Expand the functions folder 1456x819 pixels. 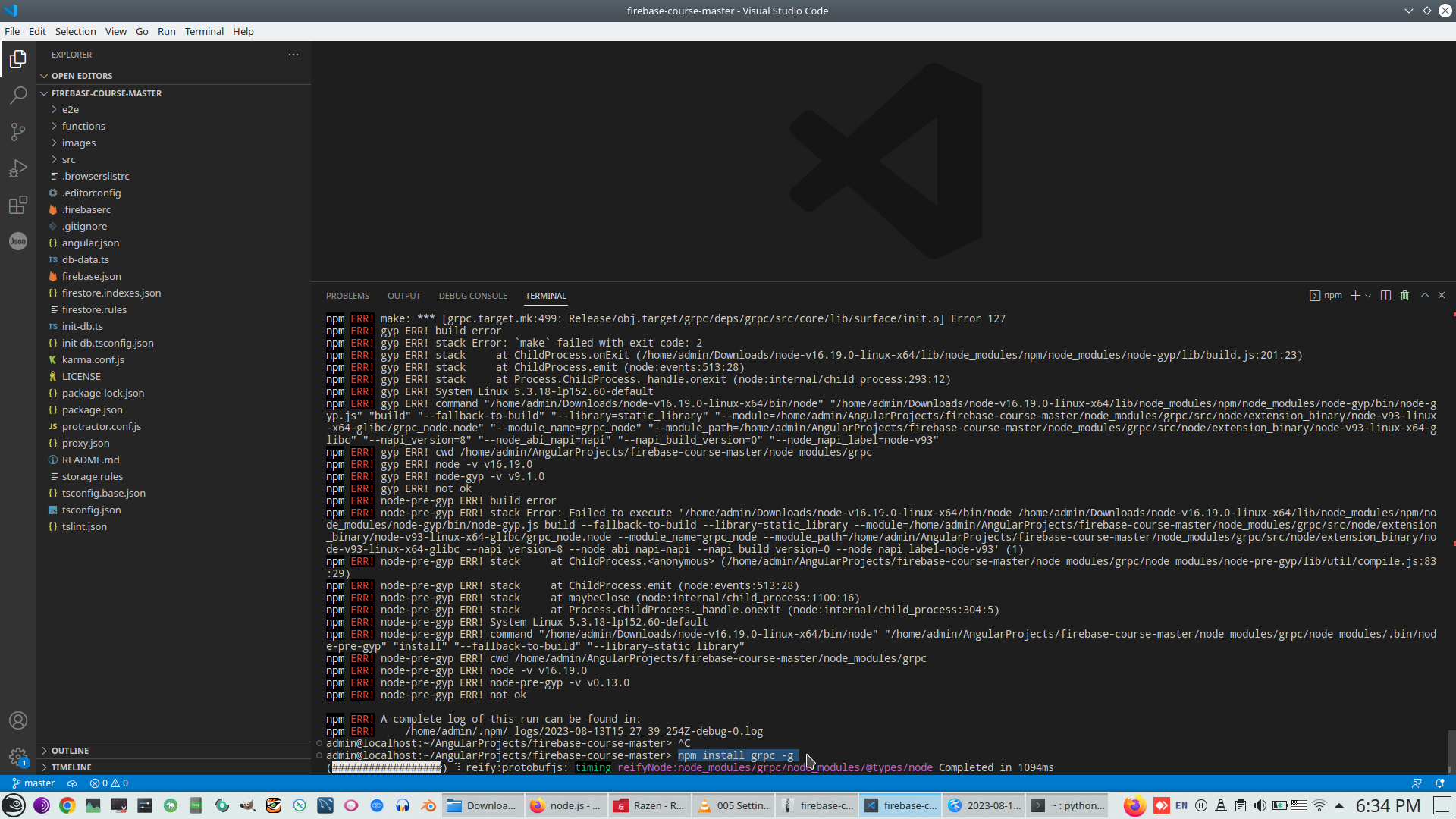(83, 126)
